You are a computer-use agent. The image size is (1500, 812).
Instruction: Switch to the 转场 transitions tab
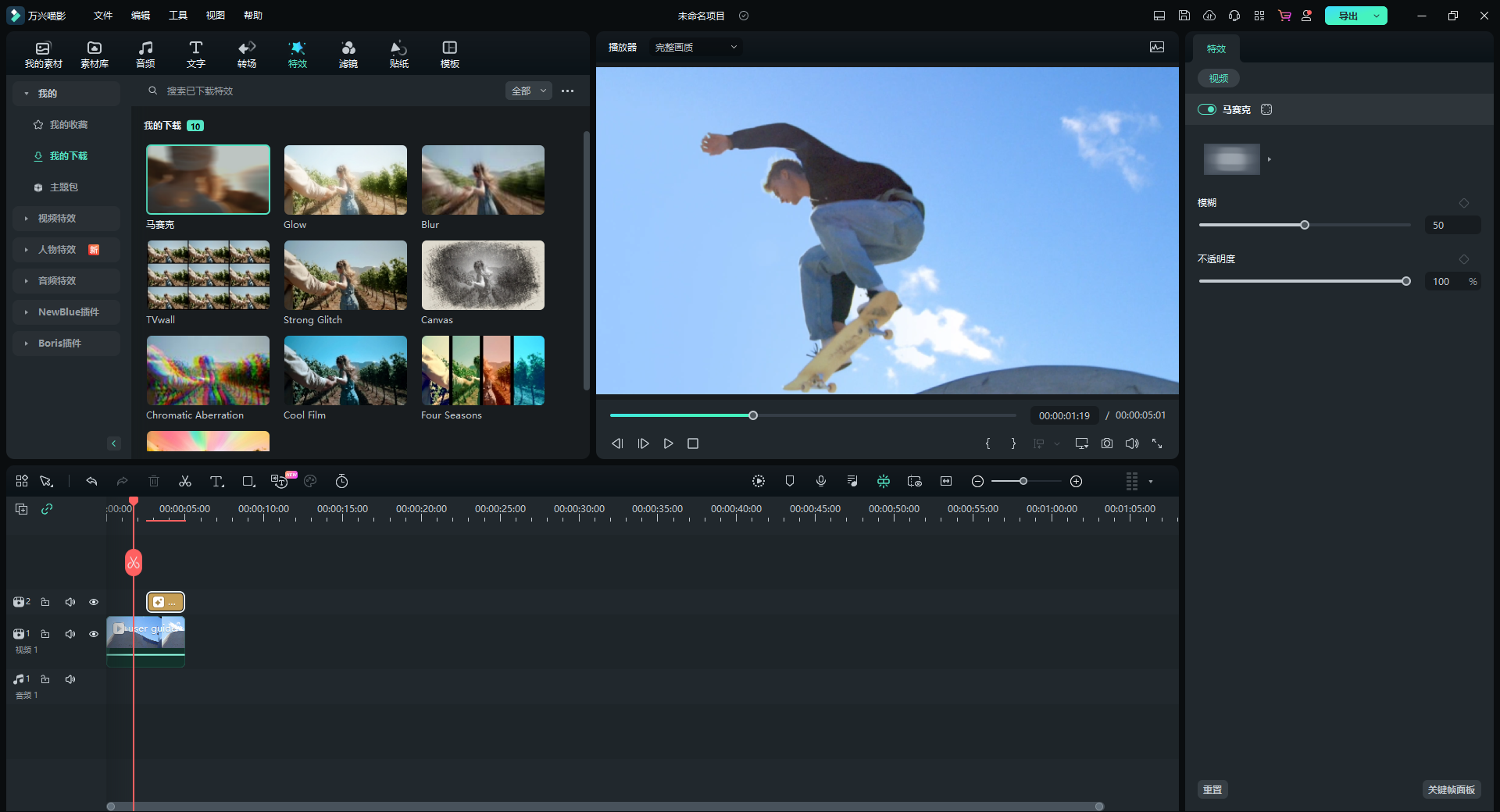[x=247, y=54]
